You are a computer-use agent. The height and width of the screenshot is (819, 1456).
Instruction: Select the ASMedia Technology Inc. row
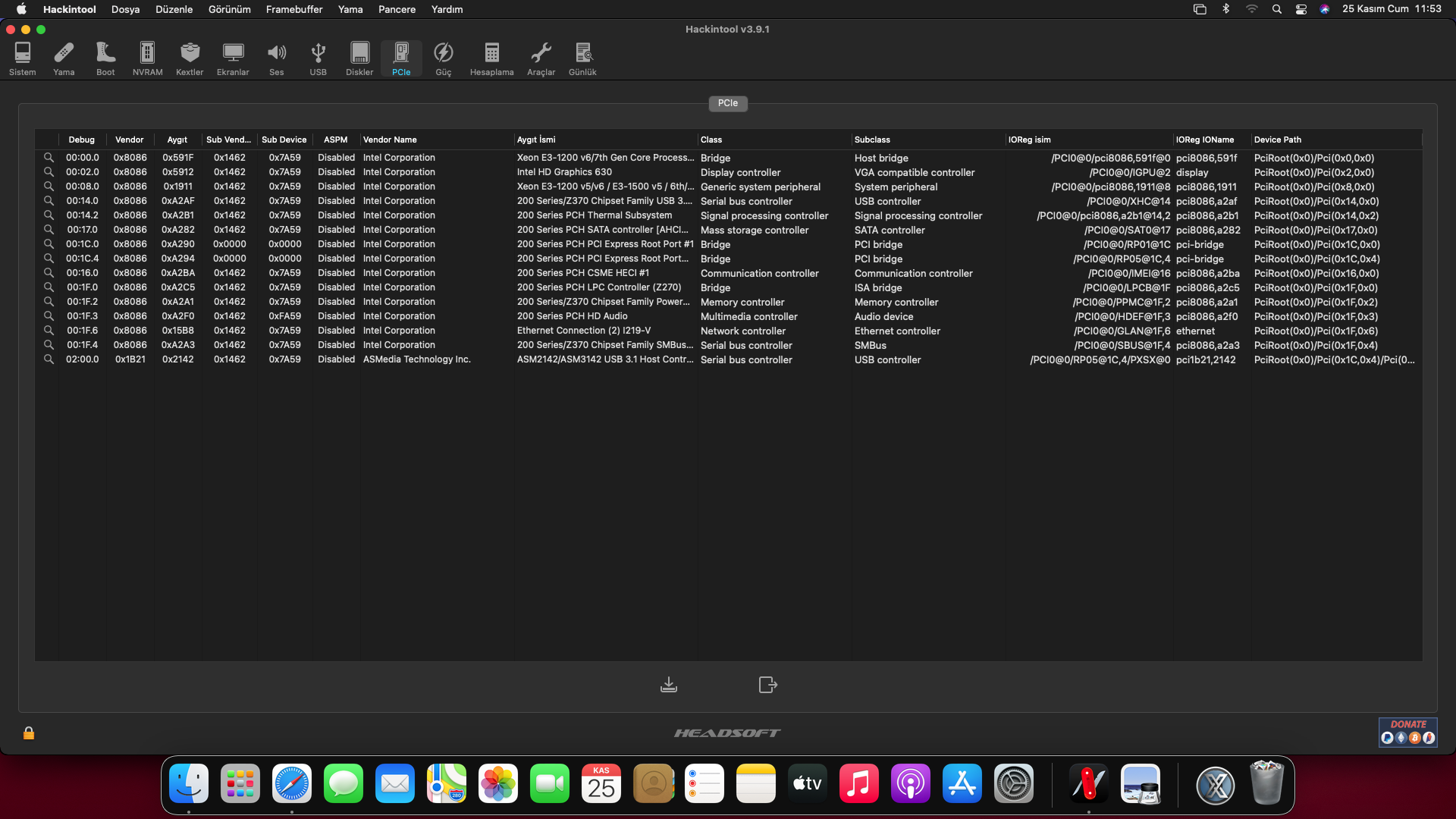pos(416,359)
